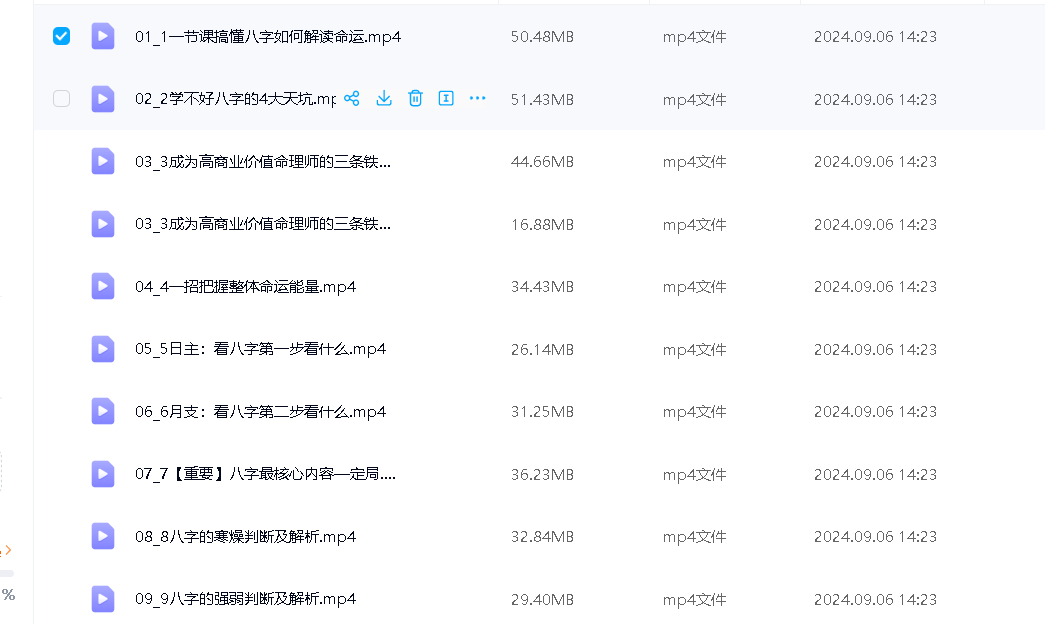Open the 03_3 file sized 16.88MB
Viewport: 1045px width, 624px height.
(x=262, y=224)
